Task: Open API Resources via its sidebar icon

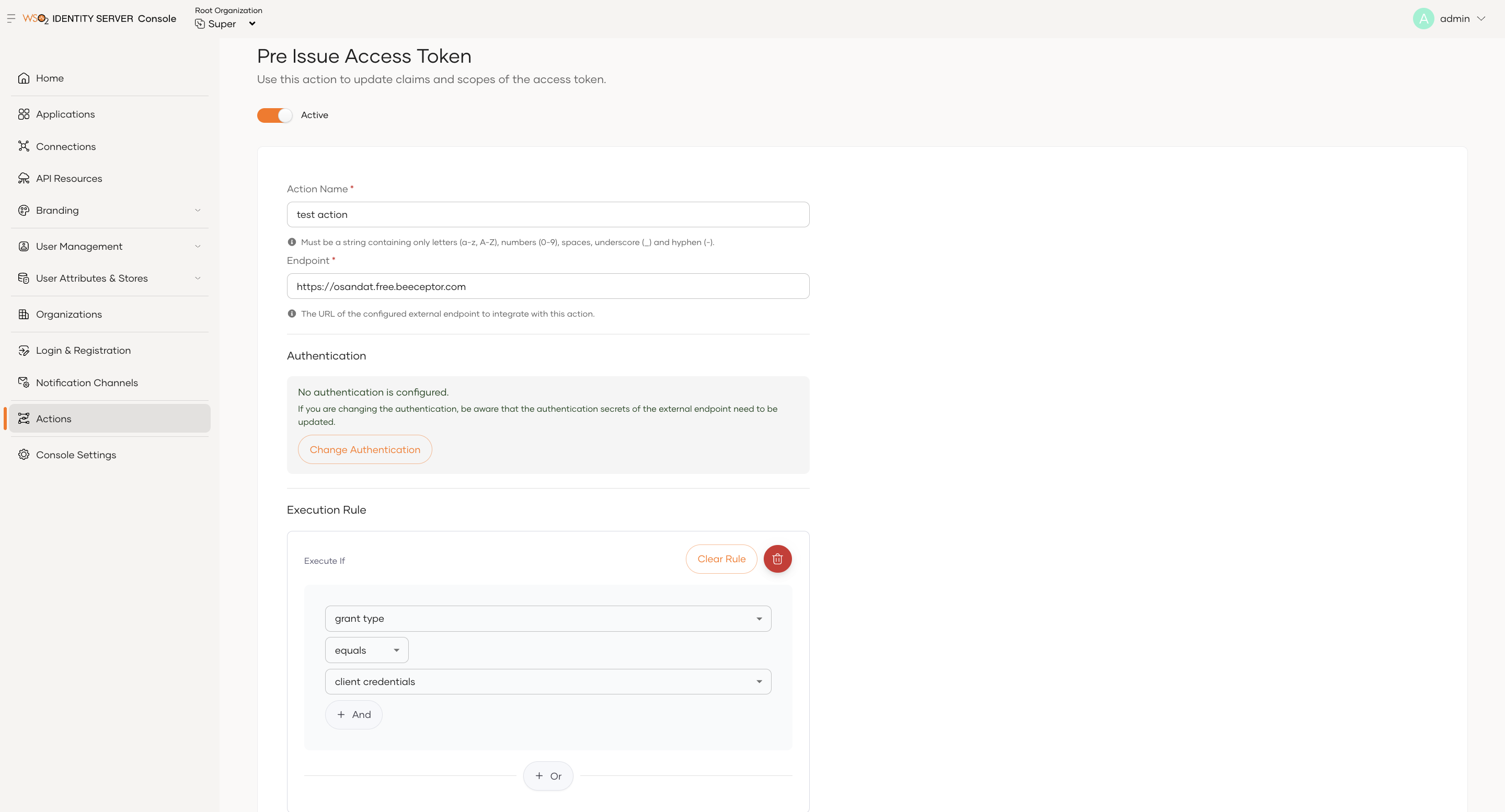Action: point(24,178)
